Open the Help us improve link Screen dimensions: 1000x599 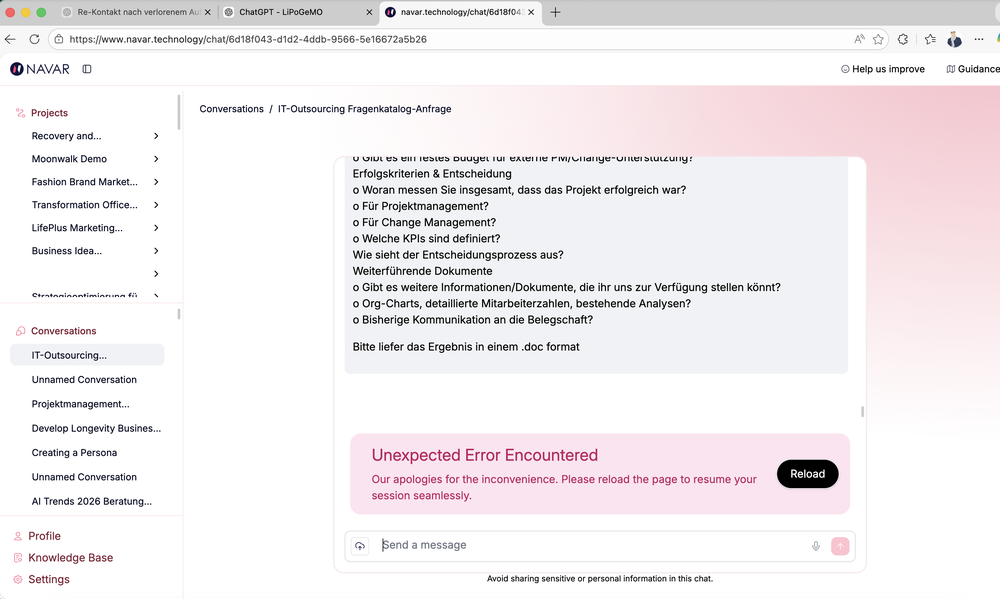[882, 69]
